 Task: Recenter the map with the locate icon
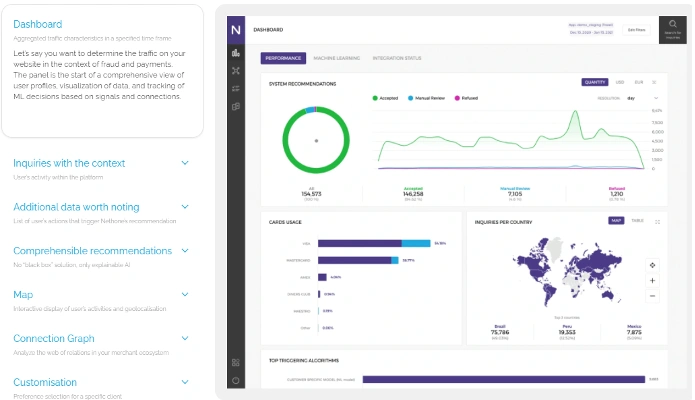click(652, 265)
